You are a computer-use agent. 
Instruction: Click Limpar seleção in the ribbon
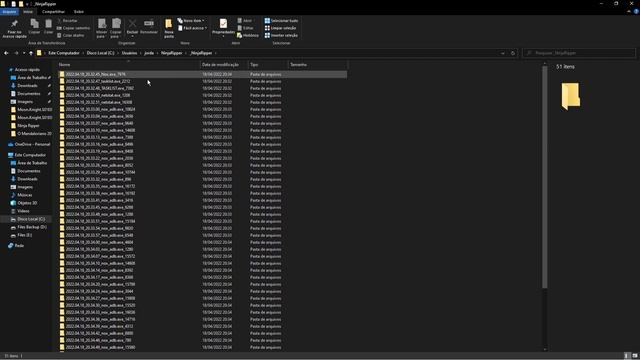tap(280, 28)
